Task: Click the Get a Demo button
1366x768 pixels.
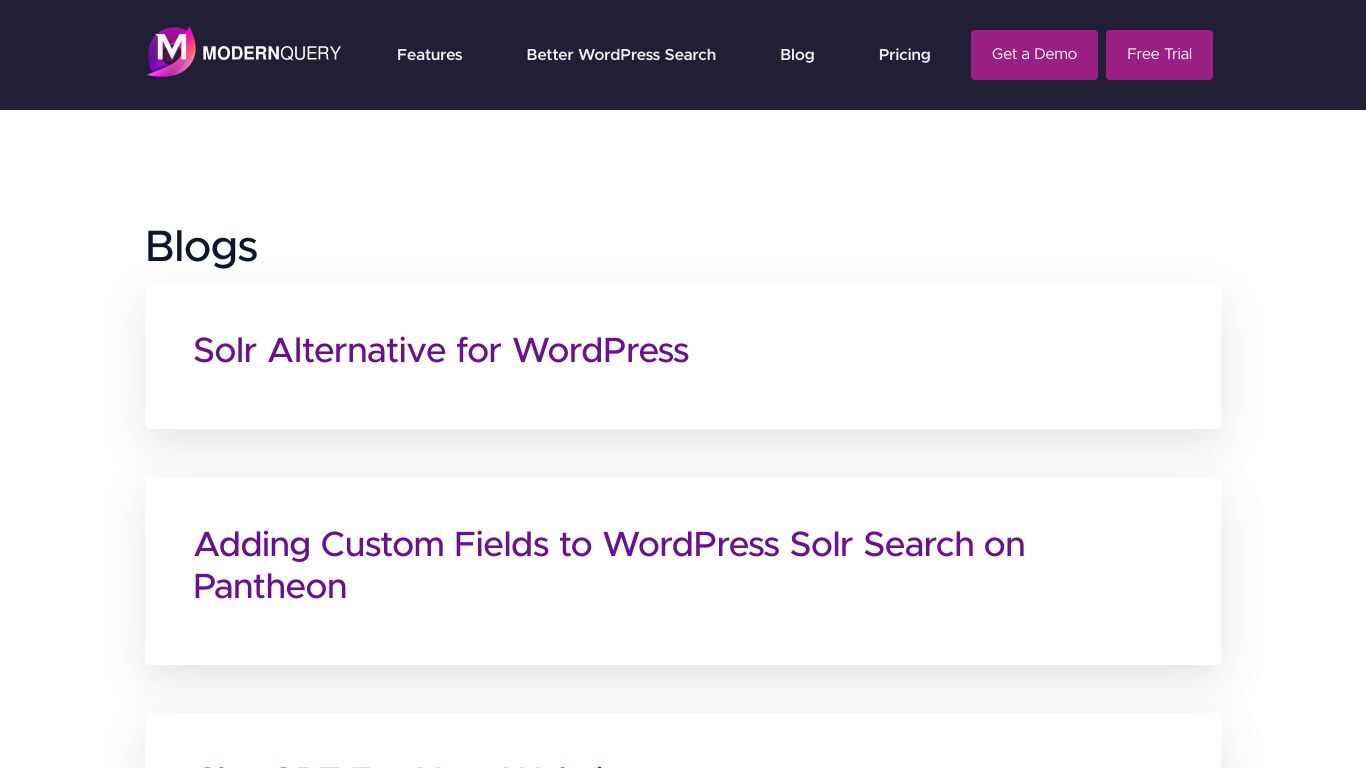Action: [1034, 55]
